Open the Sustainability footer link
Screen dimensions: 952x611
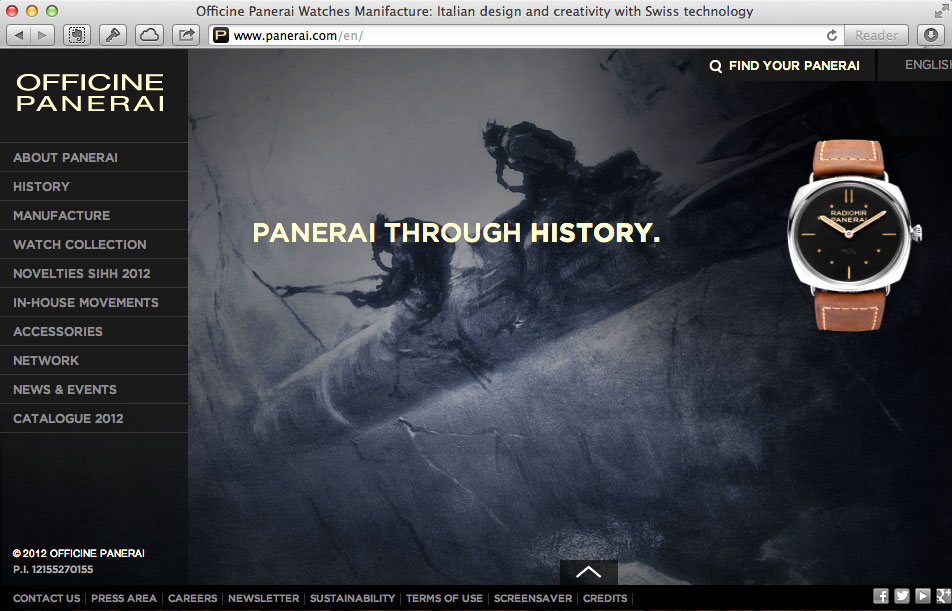click(352, 598)
